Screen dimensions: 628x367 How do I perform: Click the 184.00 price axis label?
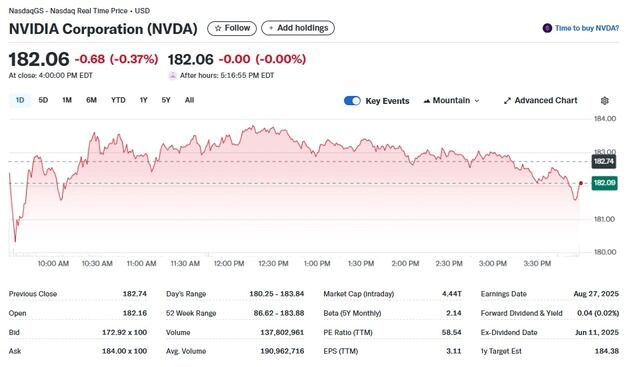tap(604, 119)
